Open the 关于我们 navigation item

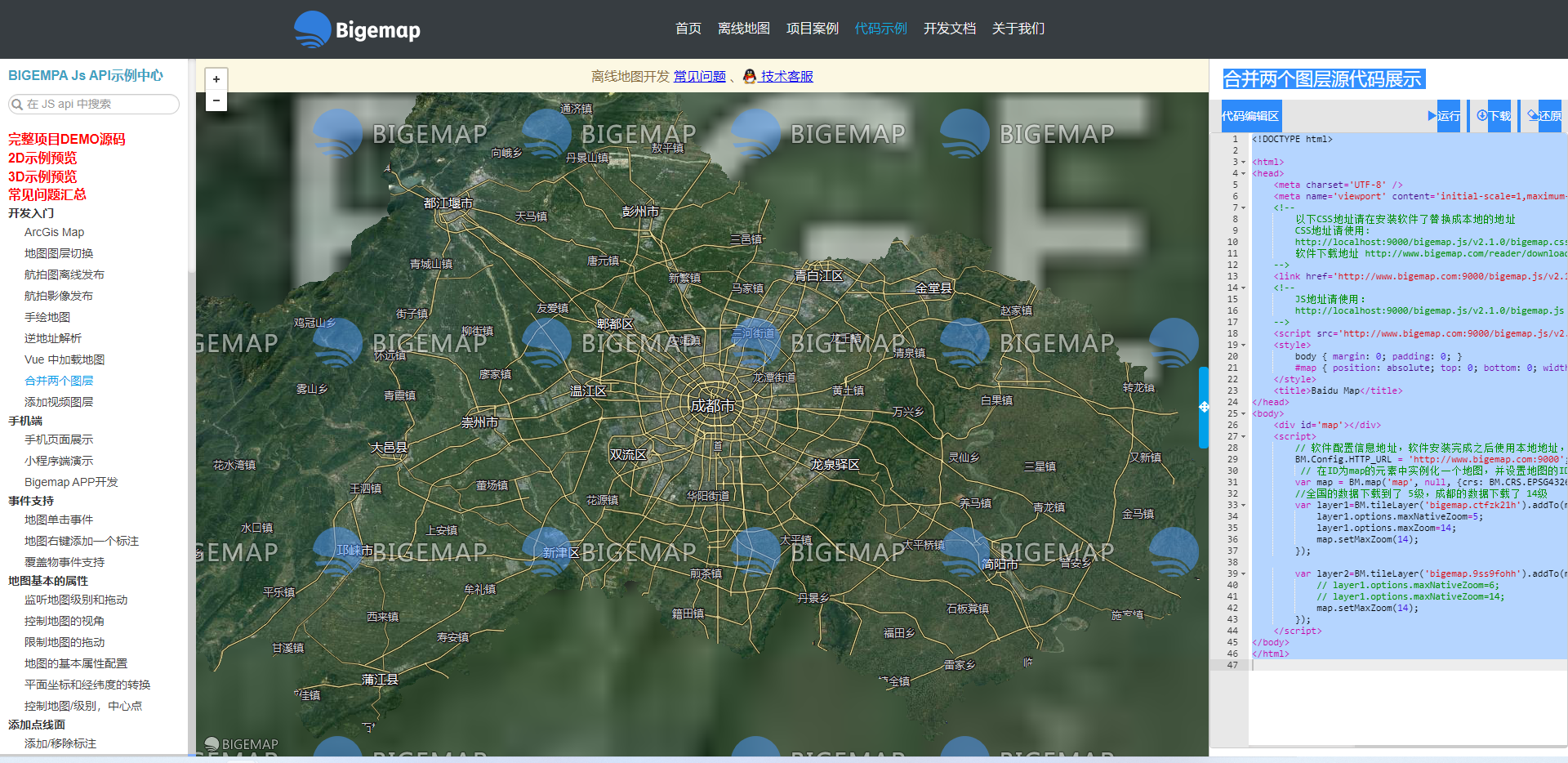[x=1018, y=29]
